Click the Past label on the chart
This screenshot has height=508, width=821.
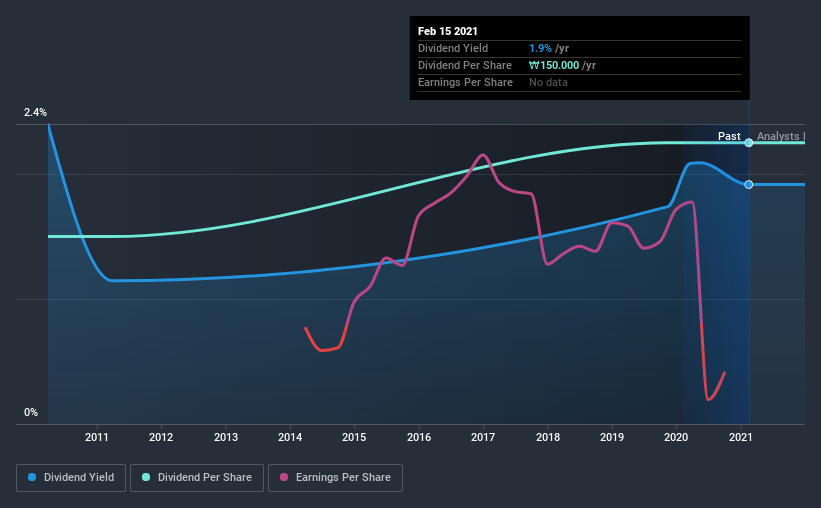tap(729, 136)
